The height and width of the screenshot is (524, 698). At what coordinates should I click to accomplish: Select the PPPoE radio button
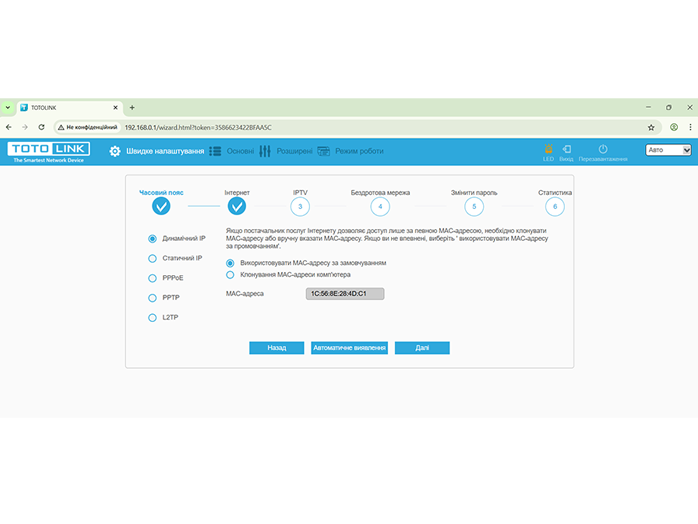[152, 278]
